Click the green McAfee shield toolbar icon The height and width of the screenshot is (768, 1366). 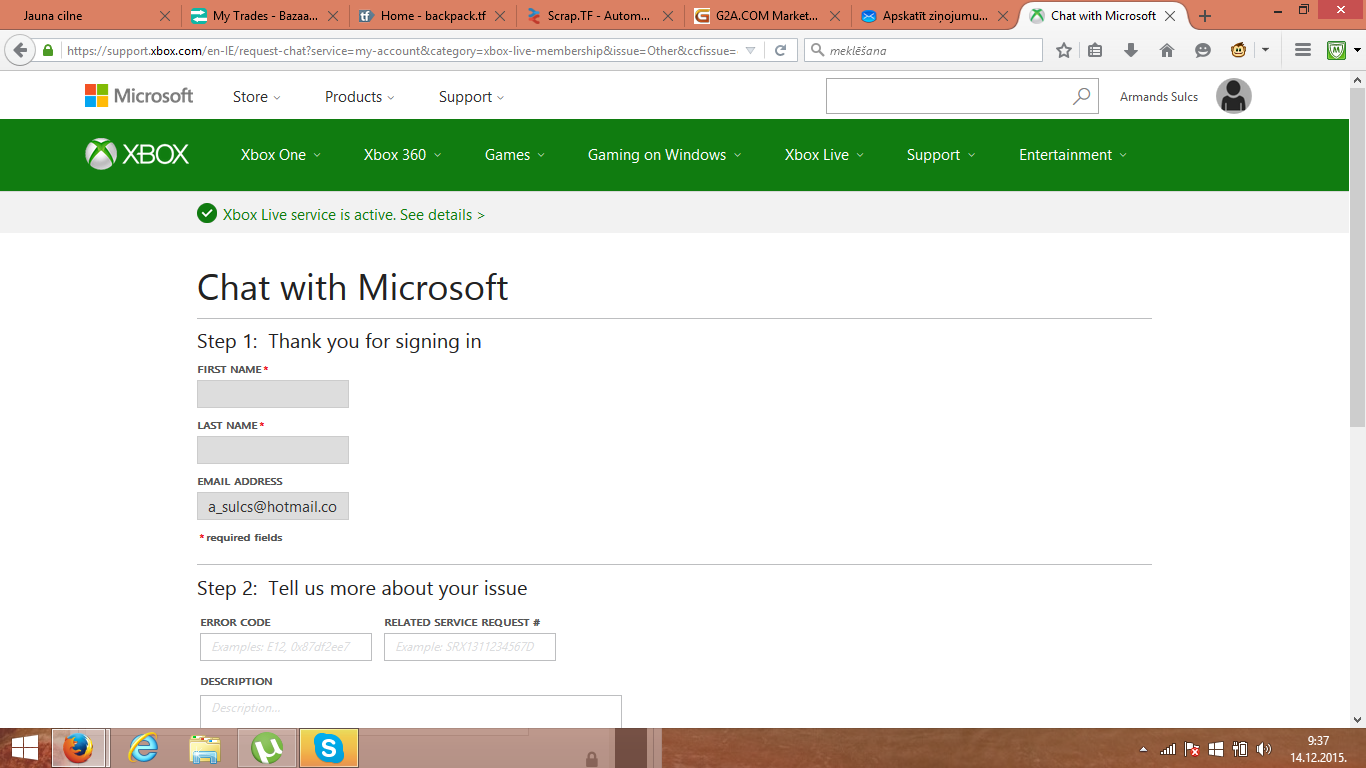[1337, 50]
